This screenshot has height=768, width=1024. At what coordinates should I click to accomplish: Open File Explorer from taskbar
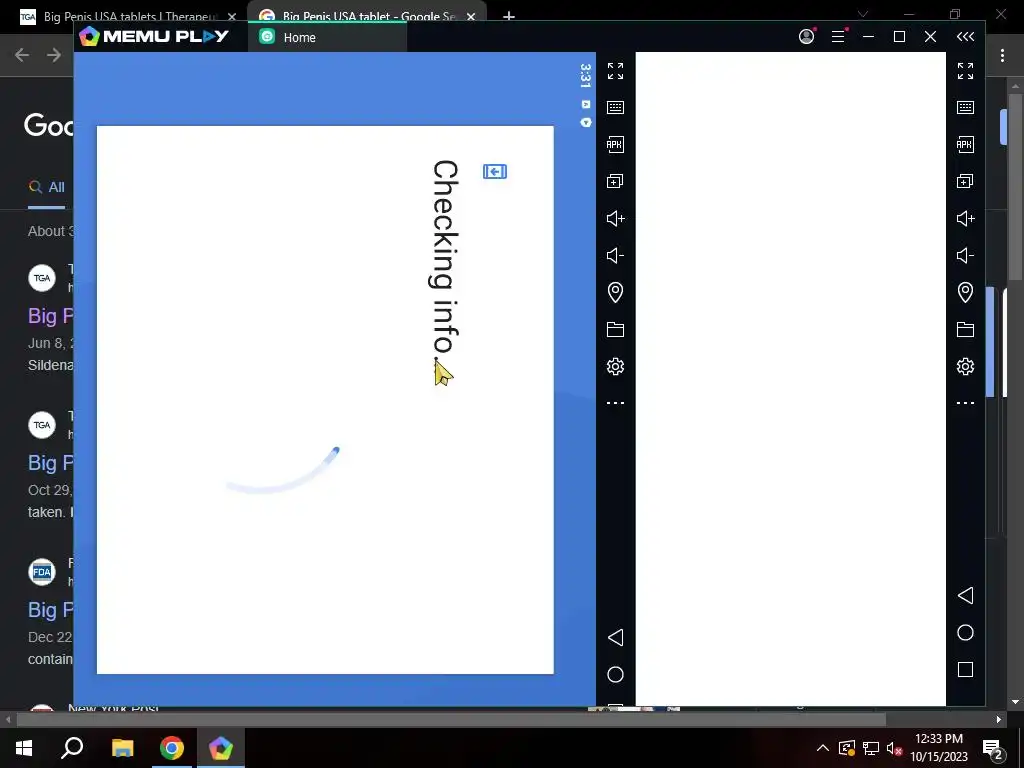click(x=122, y=748)
